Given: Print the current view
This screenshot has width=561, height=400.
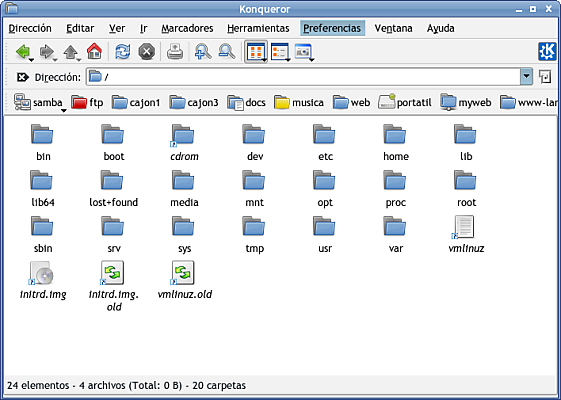Looking at the screenshot, I should 175,52.
